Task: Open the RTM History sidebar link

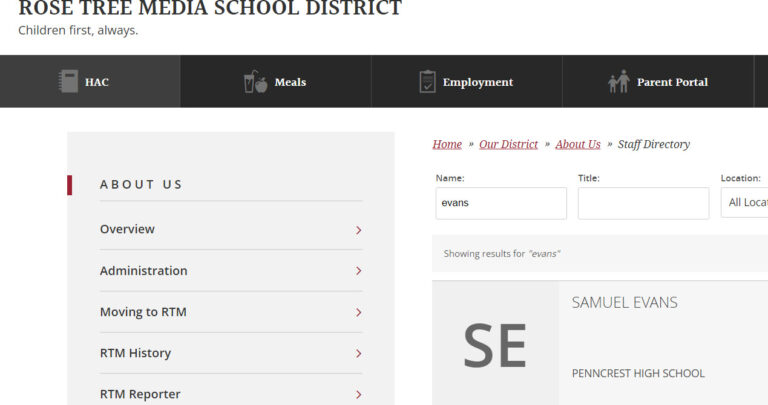Action: [x=135, y=353]
